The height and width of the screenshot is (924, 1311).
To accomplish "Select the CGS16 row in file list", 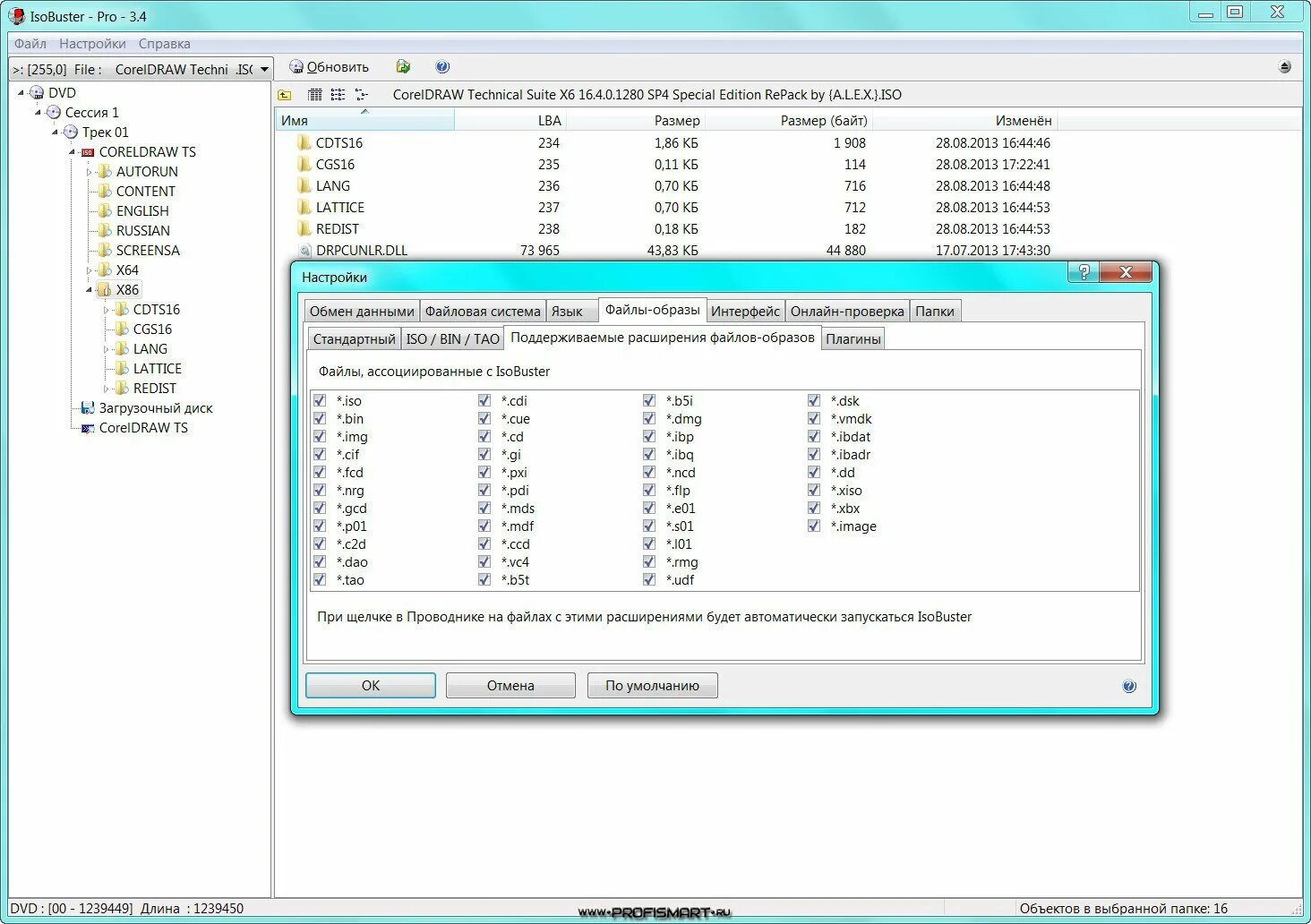I will pyautogui.click(x=666, y=165).
